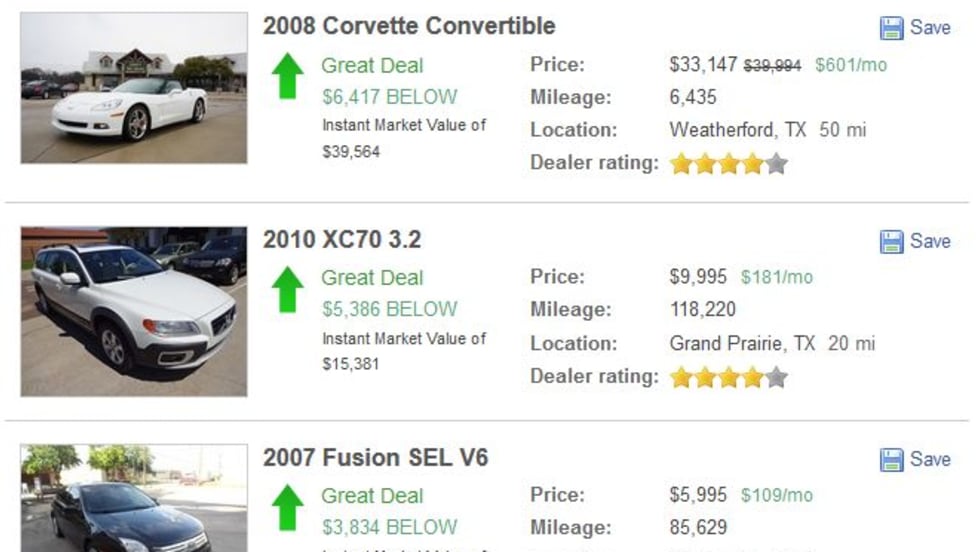Screen dimensions: 980x552
Task: Click the $109/mo payment estimate
Action: pos(777,496)
